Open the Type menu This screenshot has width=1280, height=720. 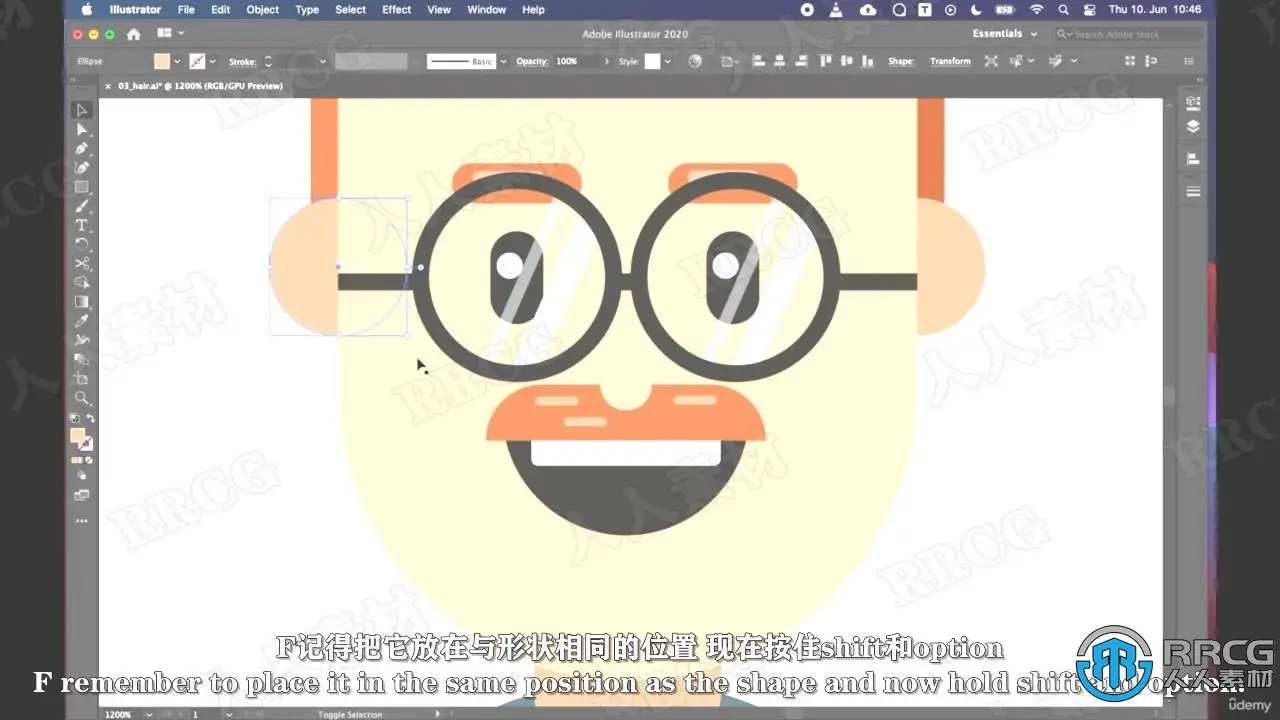coord(307,10)
